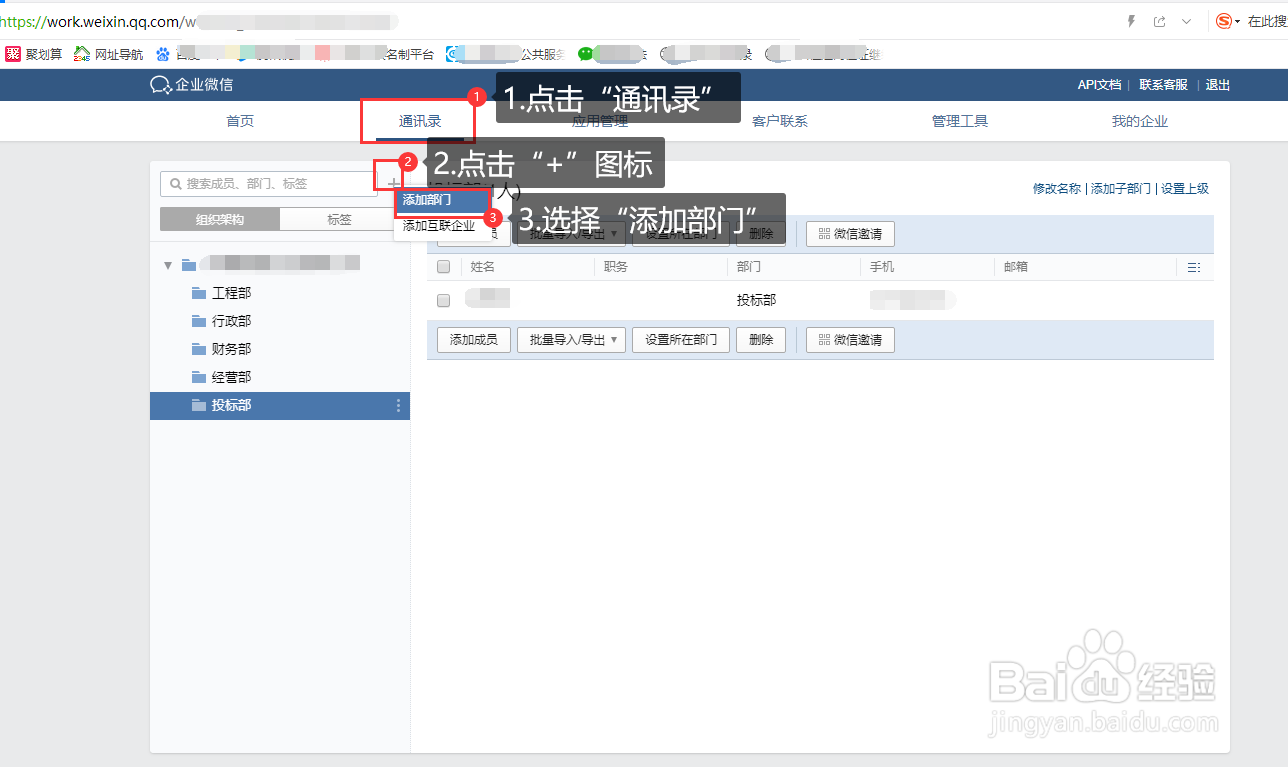Click the 邮箱 column header
This screenshot has width=1288, height=767.
click(1015, 267)
